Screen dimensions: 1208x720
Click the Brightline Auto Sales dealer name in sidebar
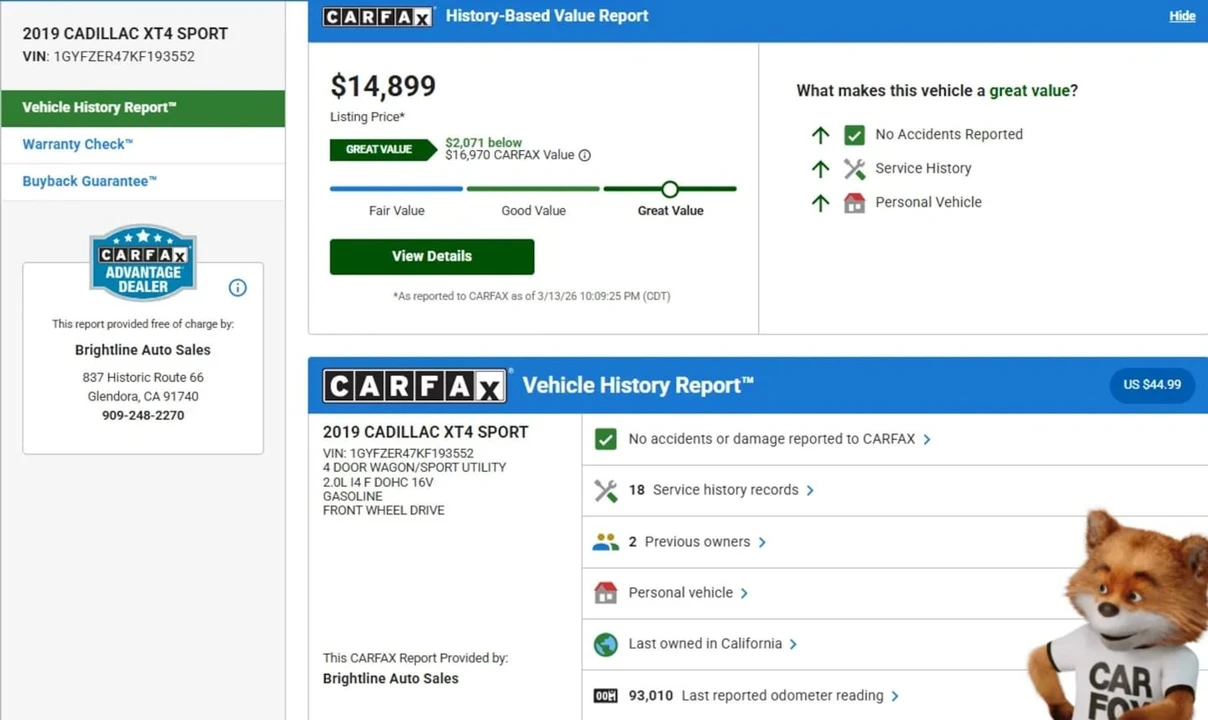click(x=143, y=350)
